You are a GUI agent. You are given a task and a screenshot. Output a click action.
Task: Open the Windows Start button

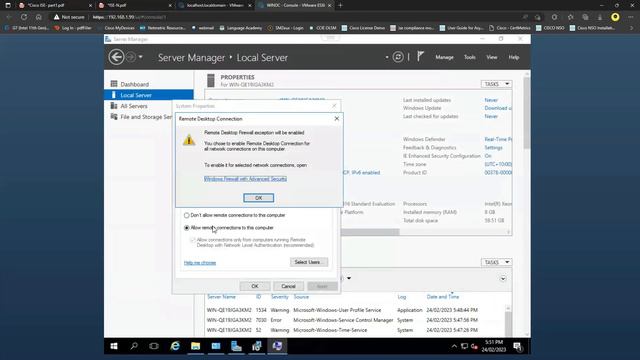click(x=114, y=346)
